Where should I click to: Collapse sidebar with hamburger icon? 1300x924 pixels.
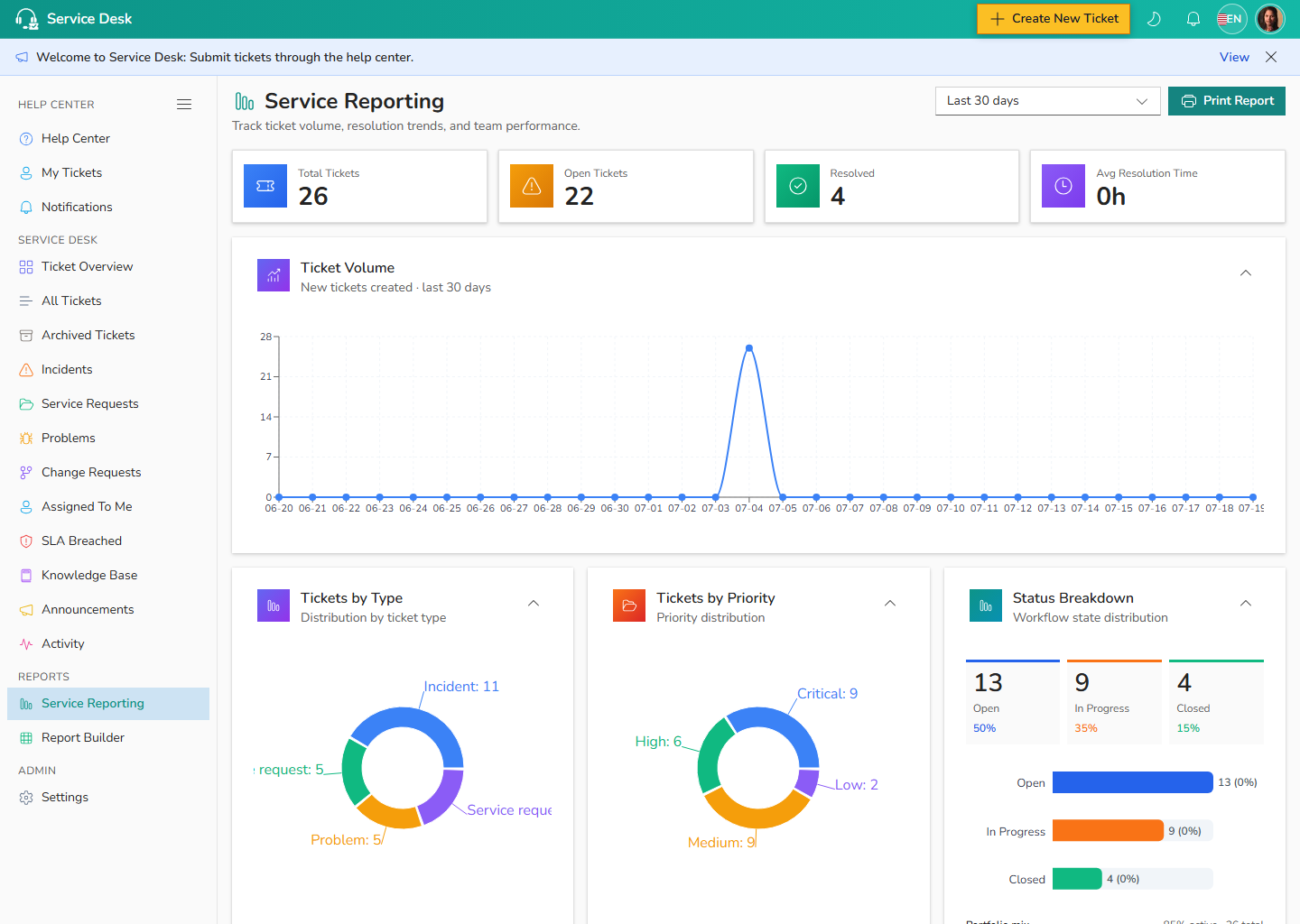[x=184, y=105]
